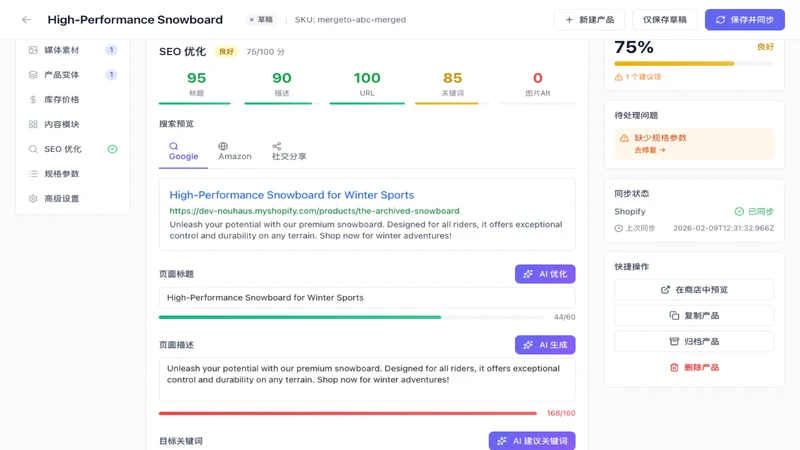Click the 已同步 status check icon
Image resolution: width=800 pixels, height=450 pixels.
click(x=739, y=211)
